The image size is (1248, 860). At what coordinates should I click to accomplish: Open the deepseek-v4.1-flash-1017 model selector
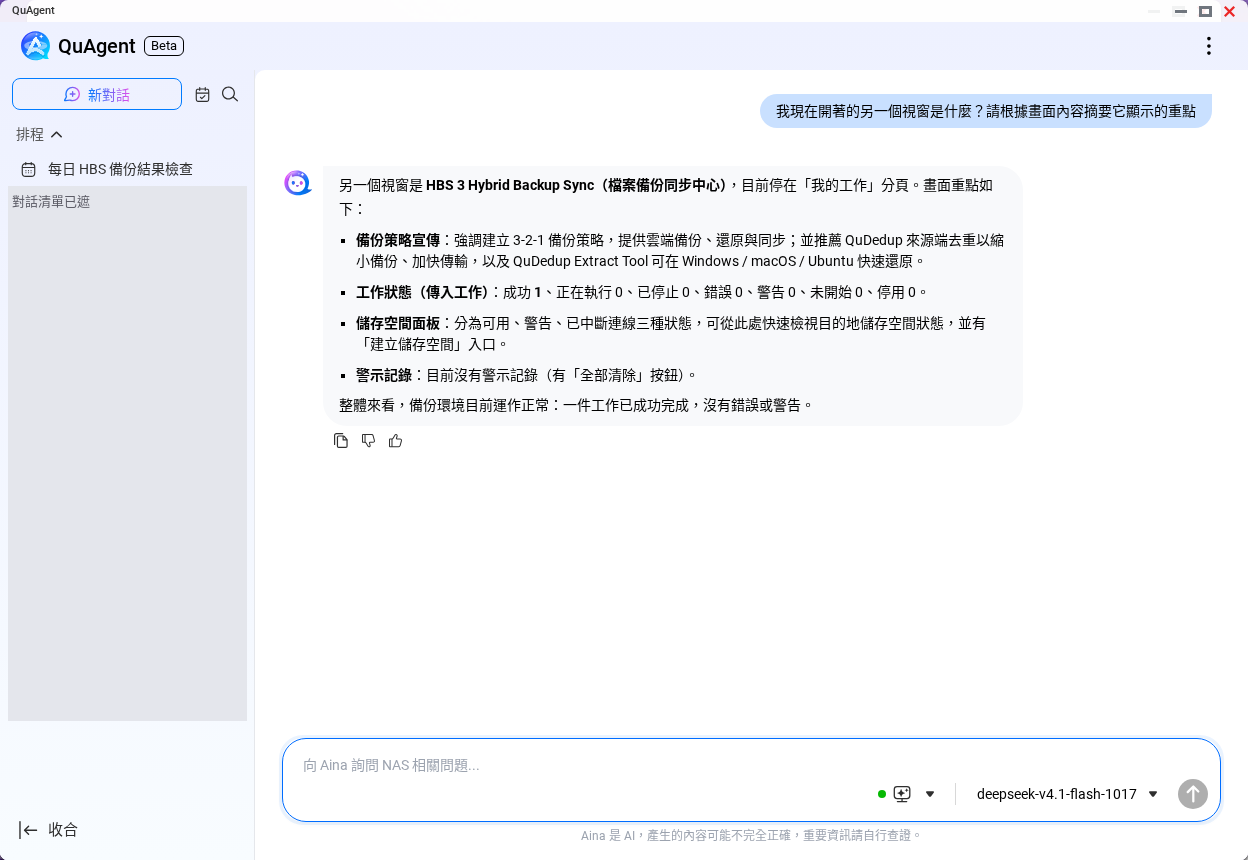pos(1067,794)
